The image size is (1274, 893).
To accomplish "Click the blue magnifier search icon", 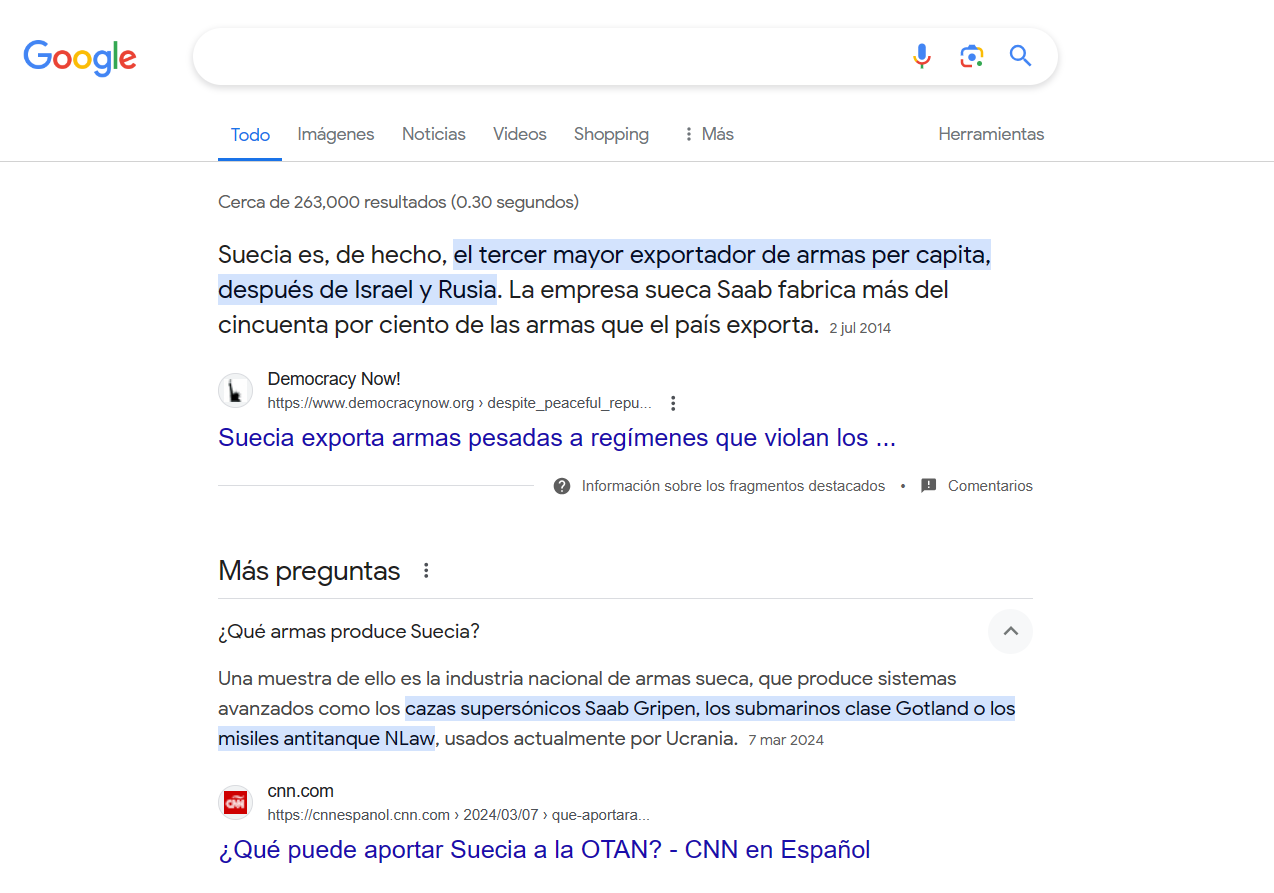I will (1020, 56).
